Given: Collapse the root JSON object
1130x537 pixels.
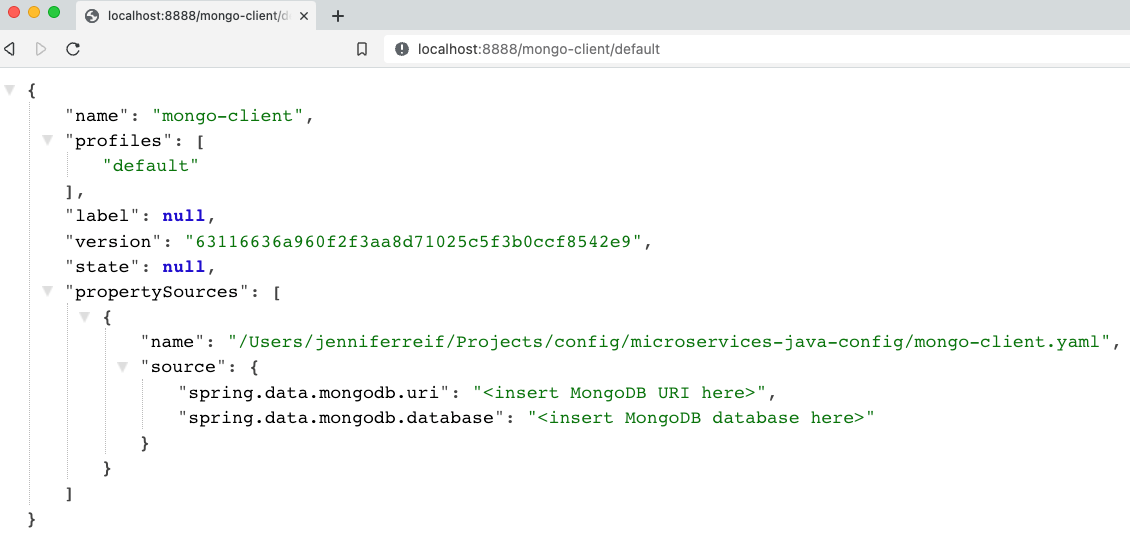Looking at the screenshot, I should [x=9, y=90].
